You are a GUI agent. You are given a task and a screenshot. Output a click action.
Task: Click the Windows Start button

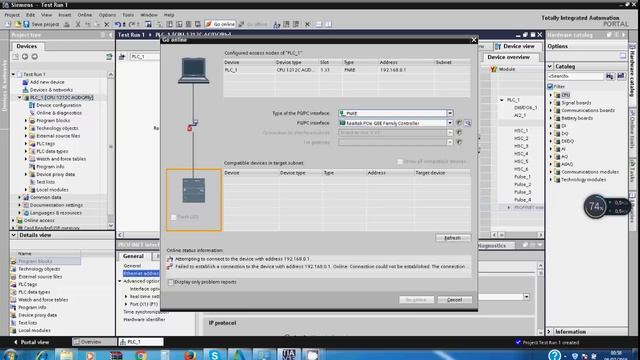click(x=10, y=355)
